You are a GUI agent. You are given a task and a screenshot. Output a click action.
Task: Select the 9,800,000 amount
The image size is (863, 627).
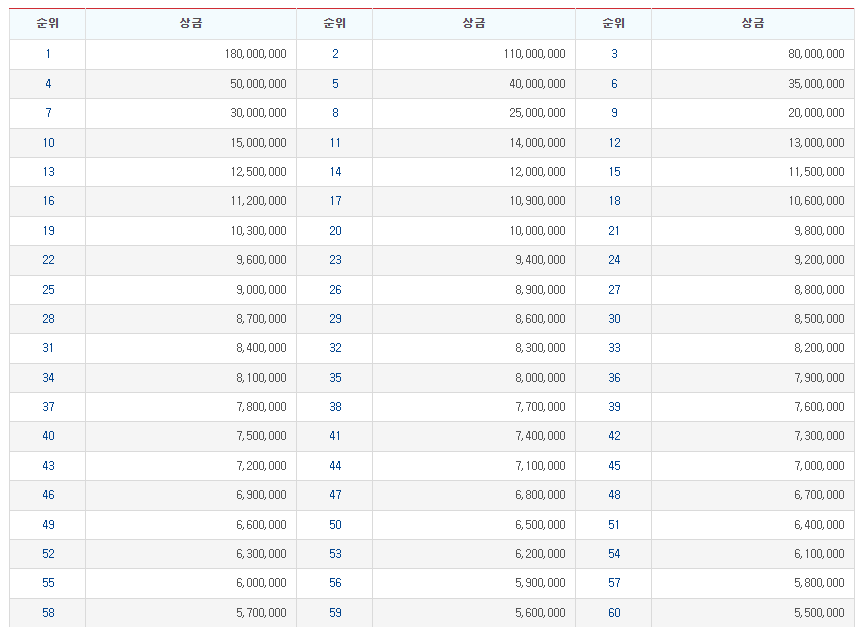(819, 231)
